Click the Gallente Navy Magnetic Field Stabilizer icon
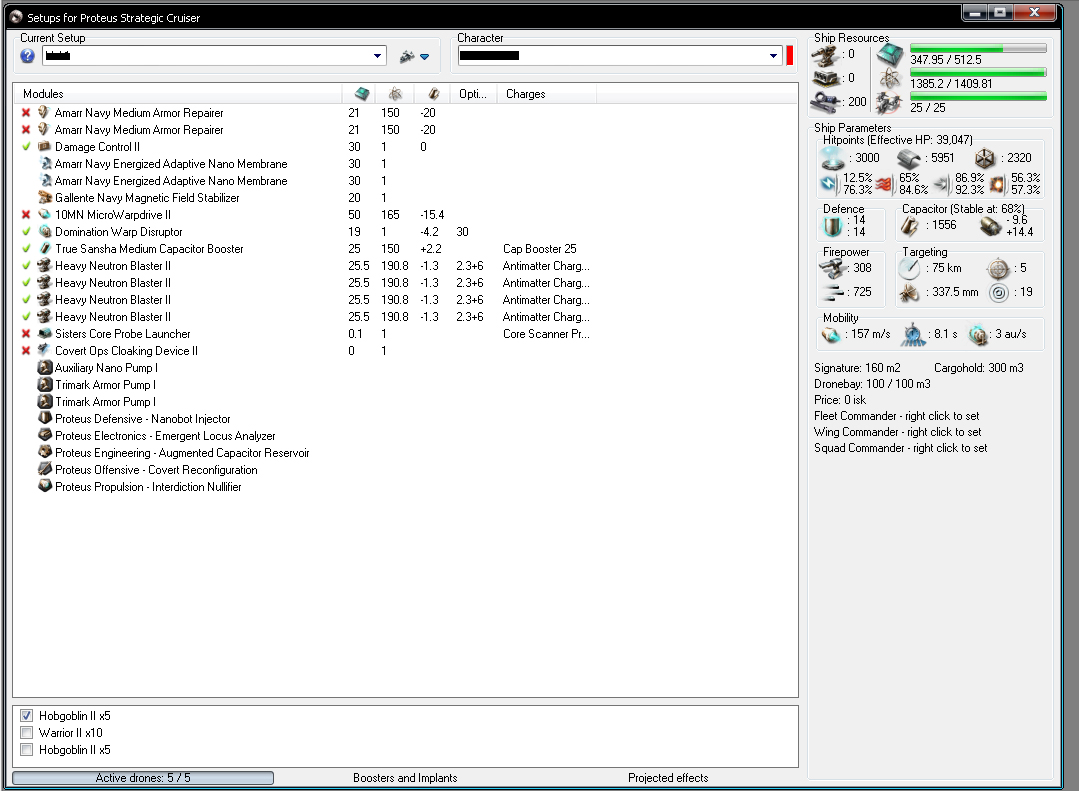Viewport: 1079px width, 791px height. point(45,198)
